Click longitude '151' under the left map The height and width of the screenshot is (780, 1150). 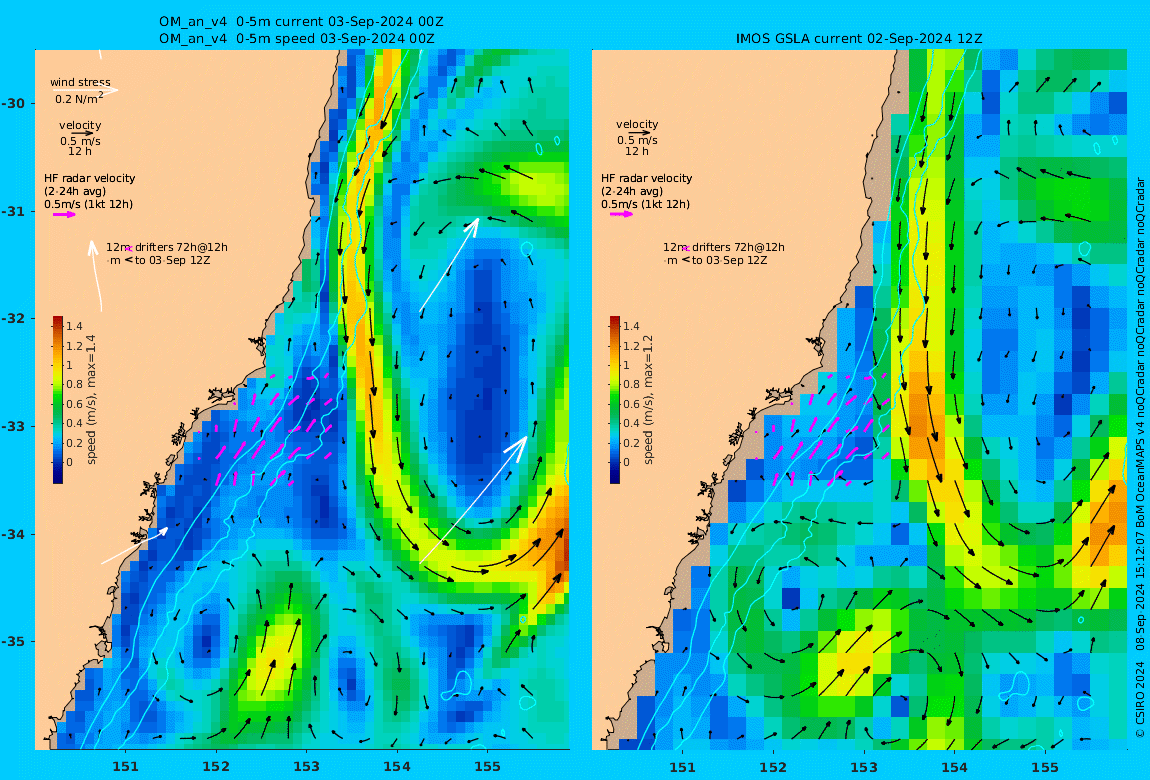(125, 767)
